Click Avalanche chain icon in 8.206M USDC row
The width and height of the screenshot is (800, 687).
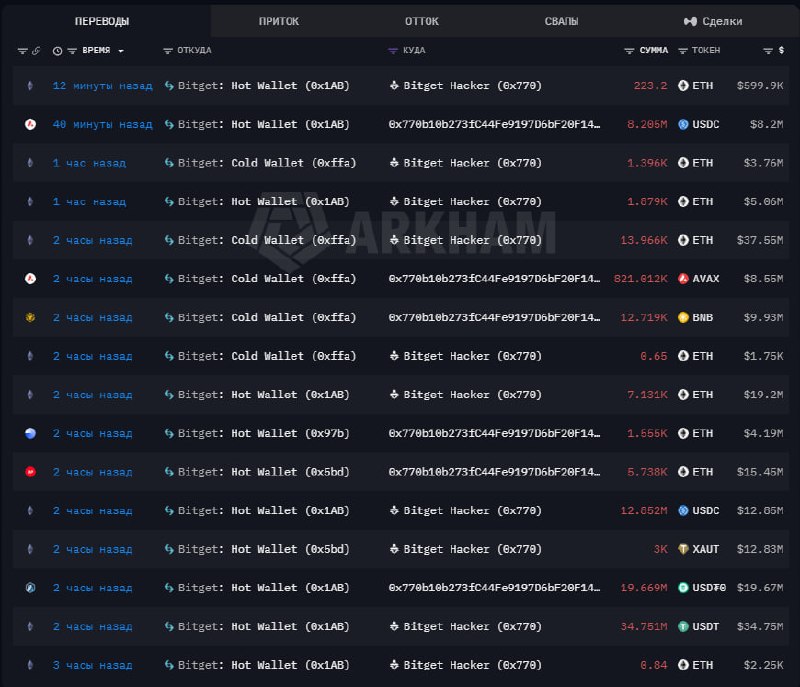30,124
